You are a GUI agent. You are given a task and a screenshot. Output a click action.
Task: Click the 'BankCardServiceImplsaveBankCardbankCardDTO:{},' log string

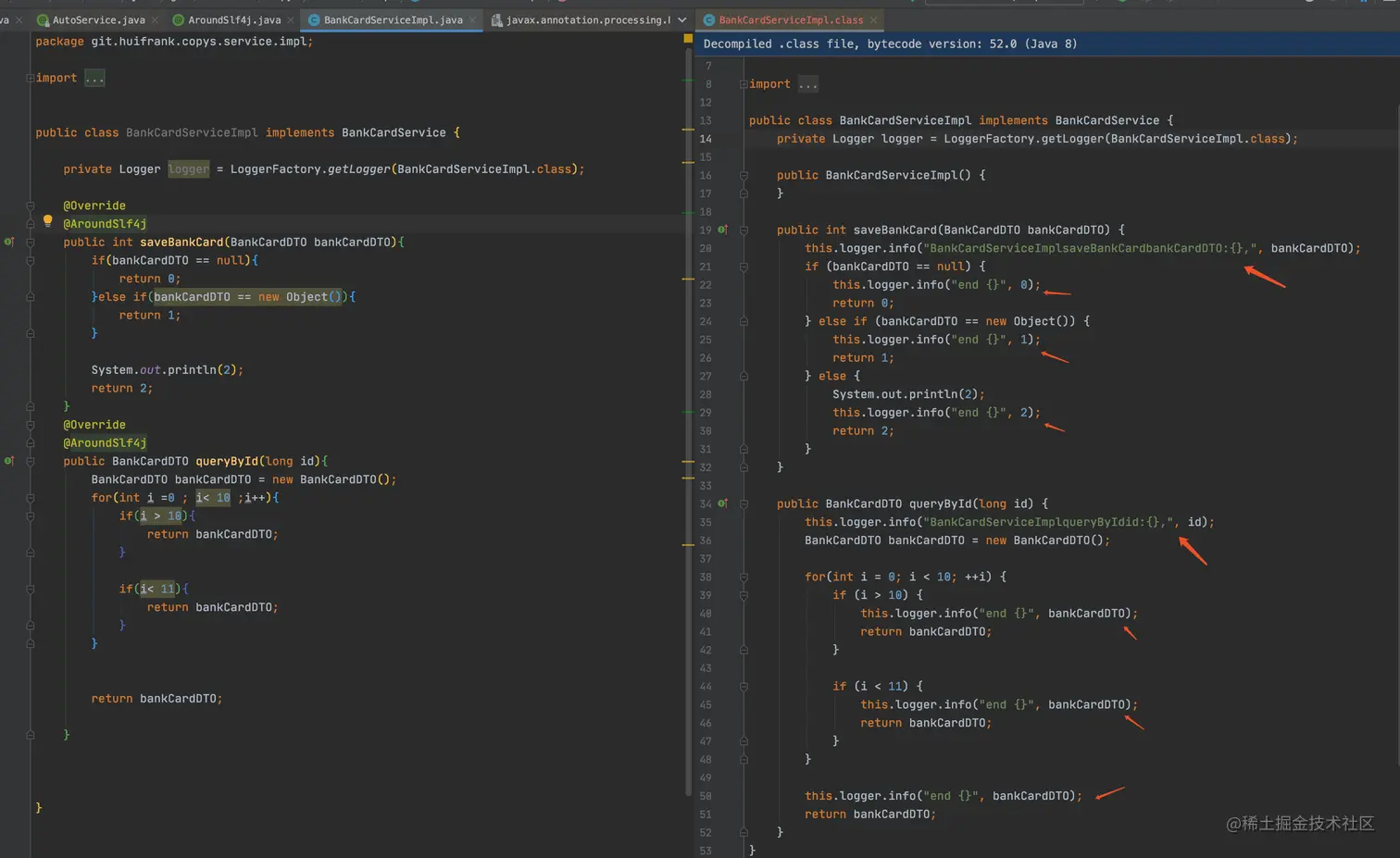(1093, 248)
